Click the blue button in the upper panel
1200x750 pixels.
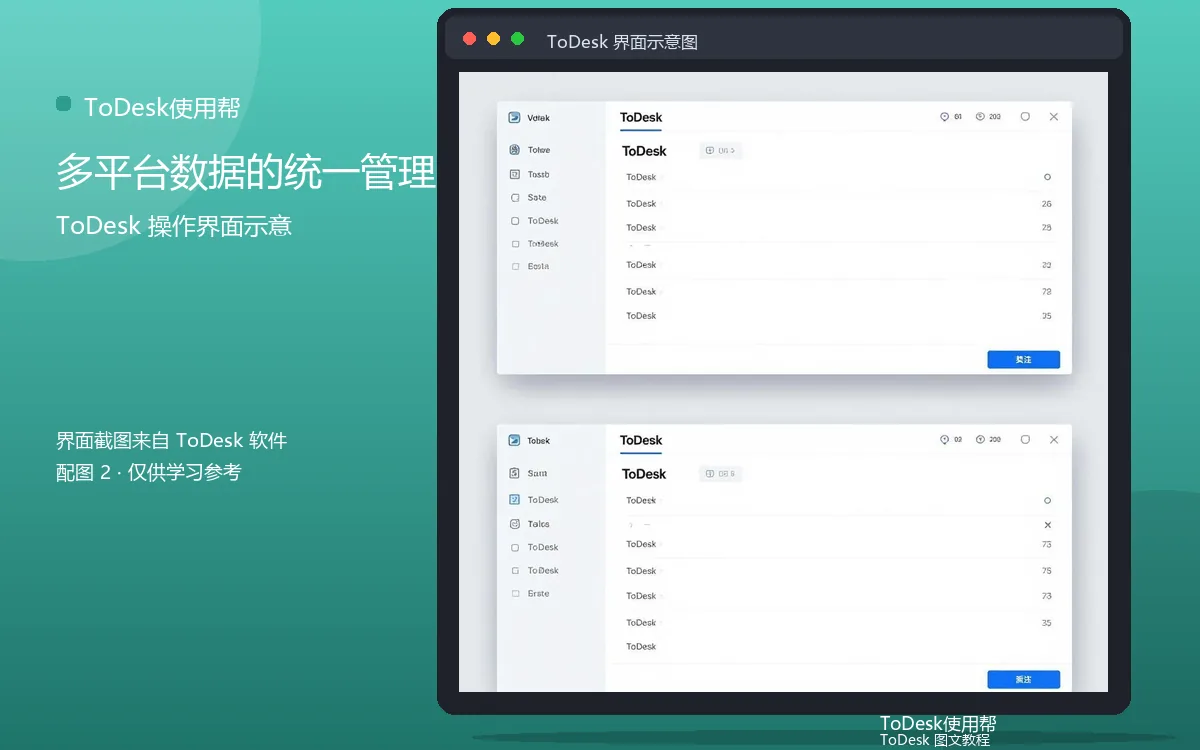[x=1023, y=360]
